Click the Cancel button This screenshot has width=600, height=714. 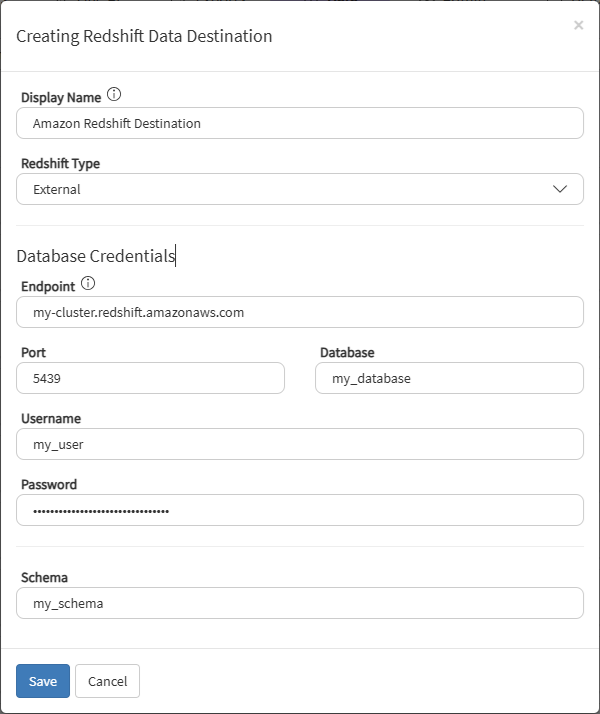tap(107, 681)
